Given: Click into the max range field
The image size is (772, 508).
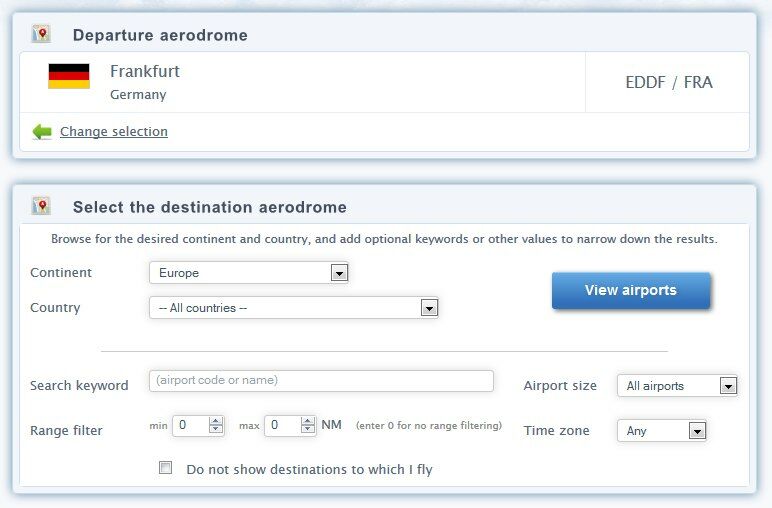Looking at the screenshot, I should (x=282, y=425).
